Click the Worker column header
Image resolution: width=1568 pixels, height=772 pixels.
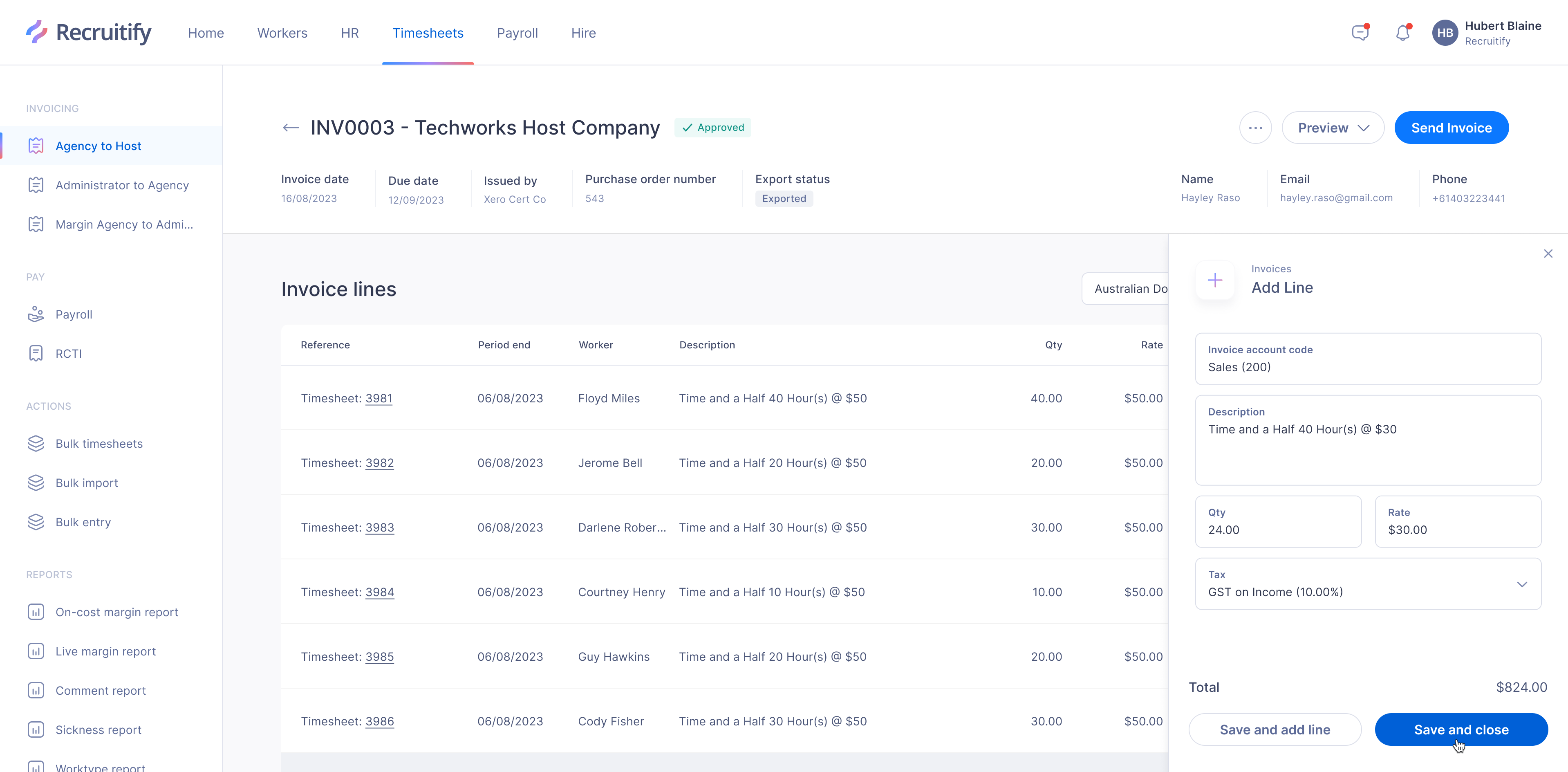click(595, 345)
